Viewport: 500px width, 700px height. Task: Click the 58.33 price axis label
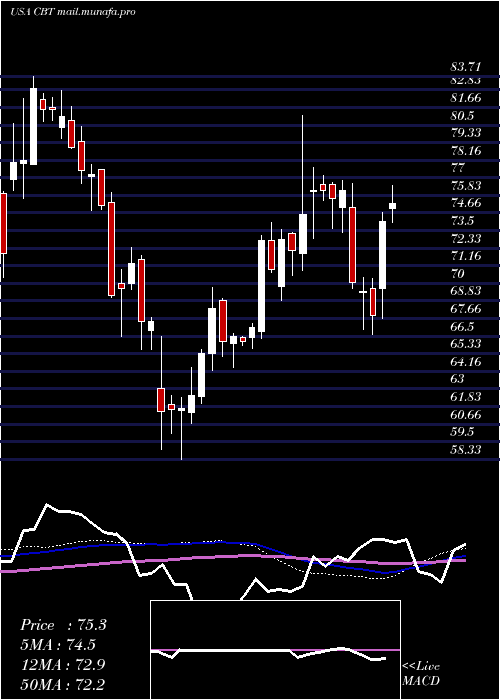[466, 449]
